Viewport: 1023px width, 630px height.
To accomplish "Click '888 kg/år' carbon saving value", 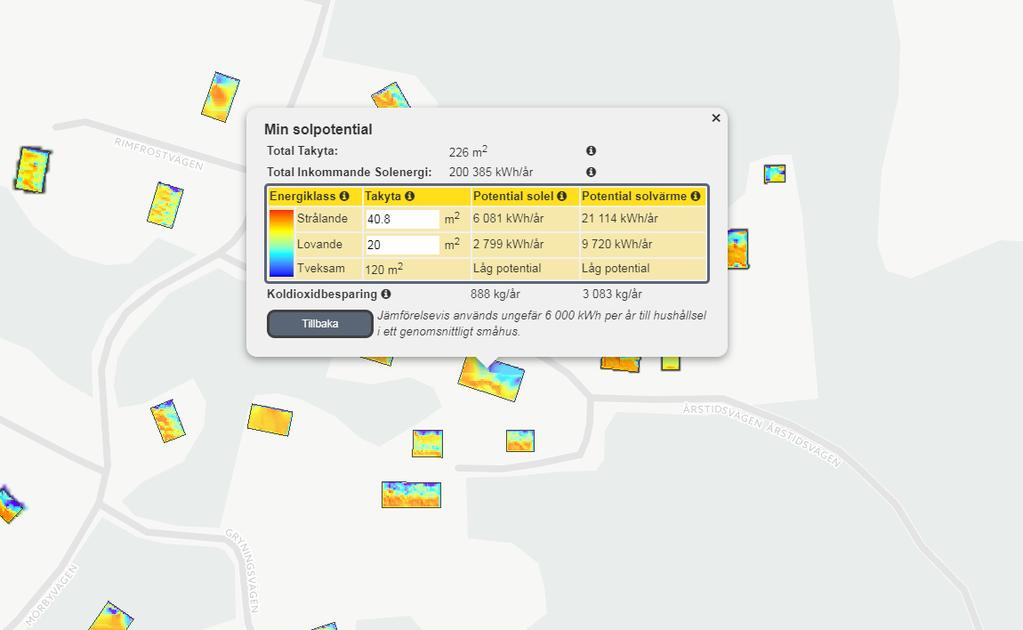I will (x=495, y=294).
